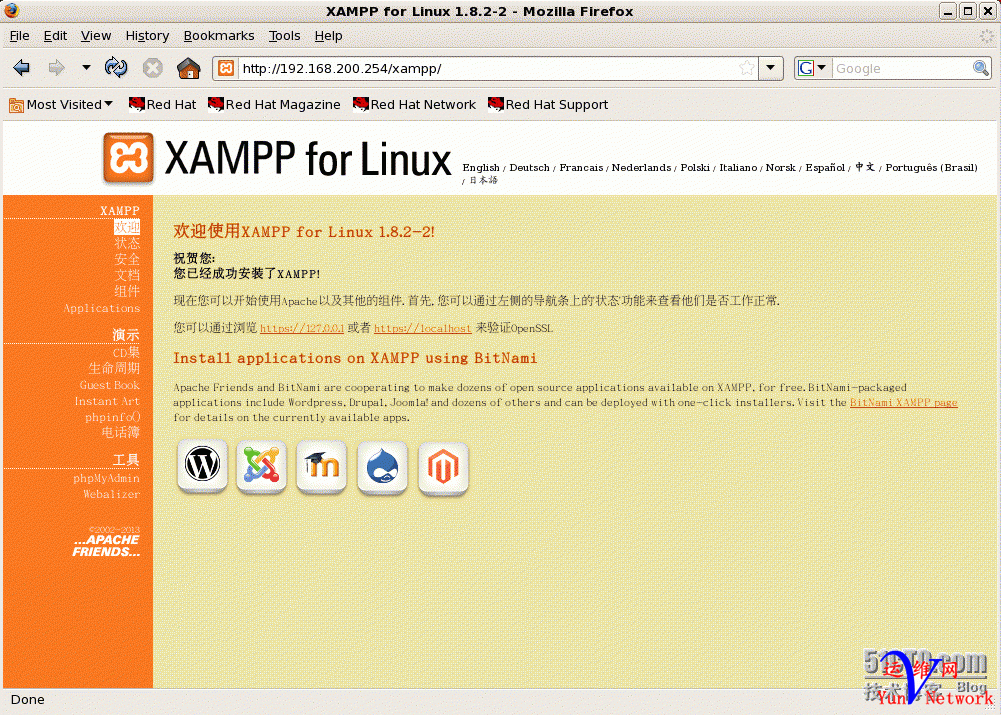Switch language to Francais
1001x715 pixels.
[x=581, y=167]
